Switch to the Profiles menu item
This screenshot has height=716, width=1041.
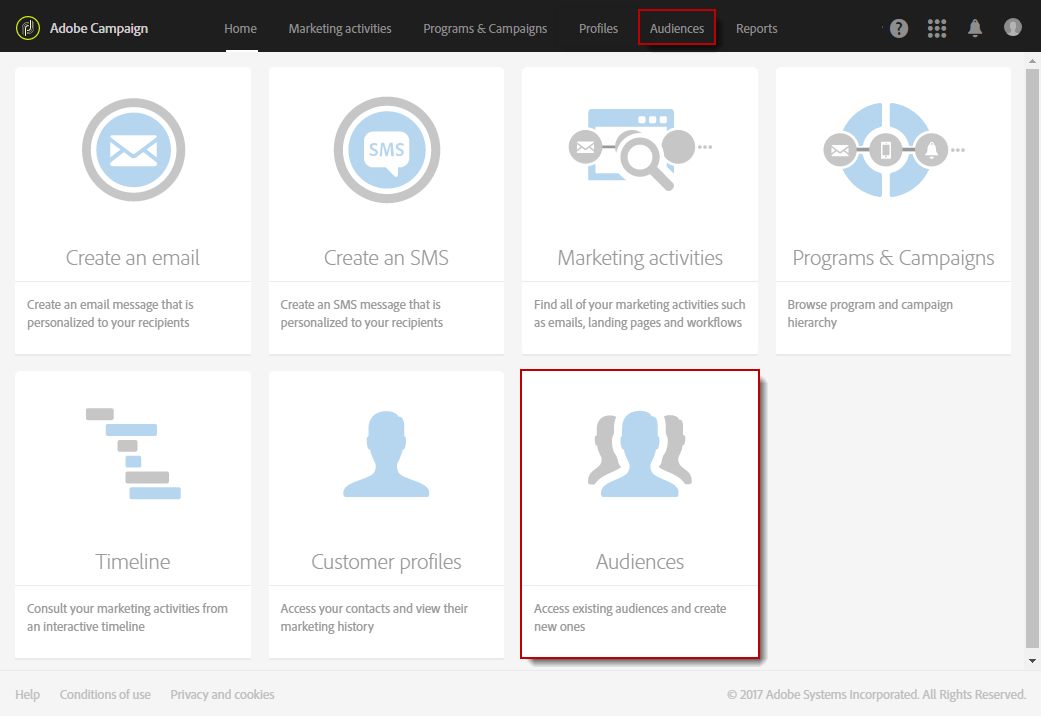(598, 28)
